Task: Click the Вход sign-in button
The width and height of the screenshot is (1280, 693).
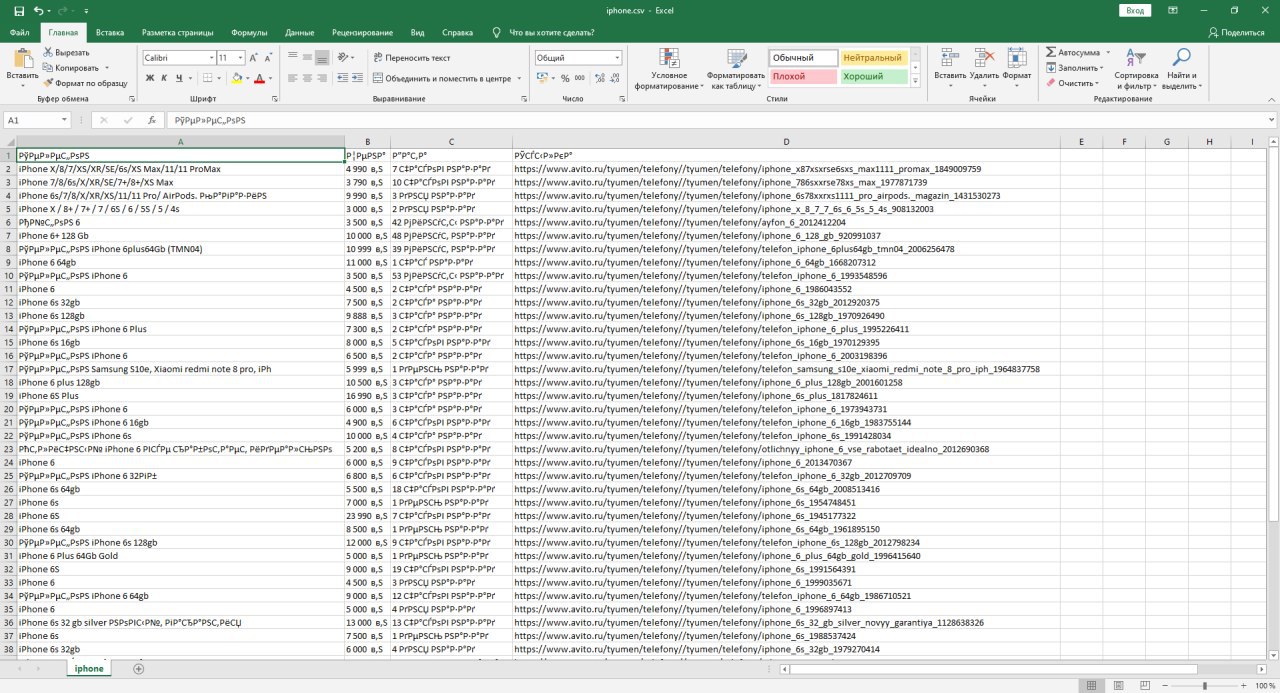Action: click(x=1135, y=10)
